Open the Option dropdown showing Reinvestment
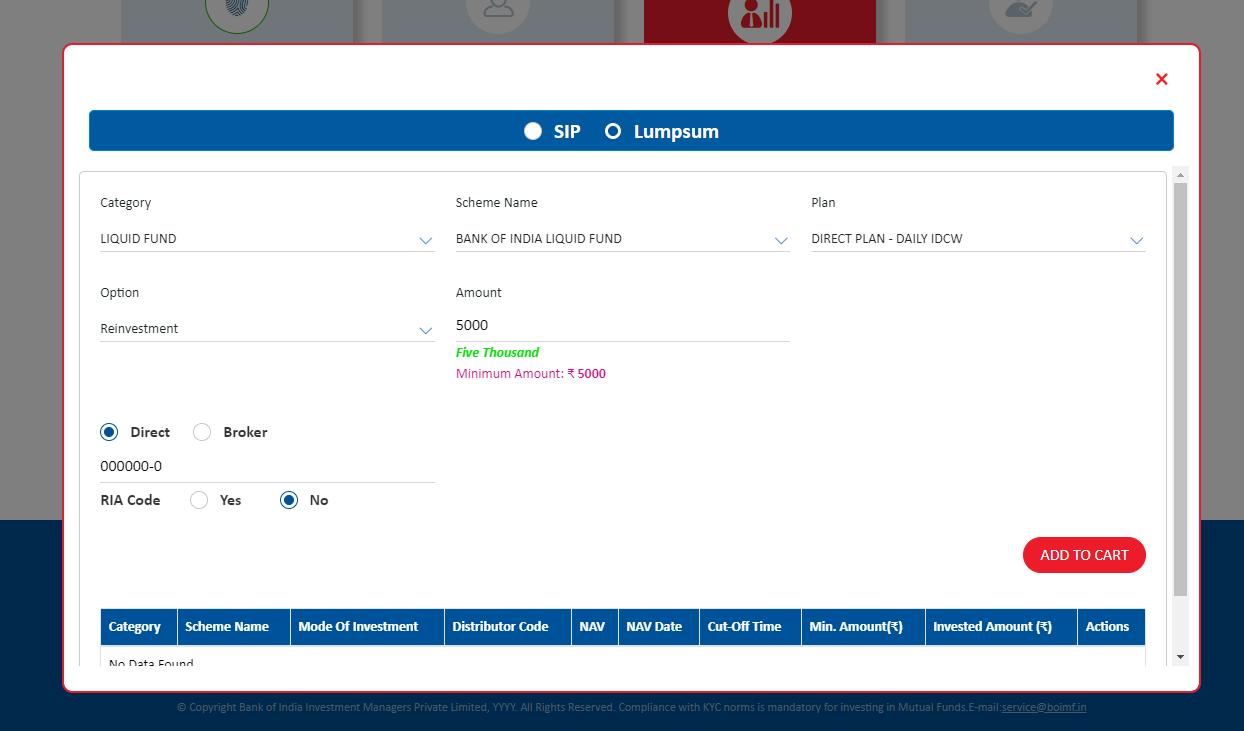This screenshot has width=1244, height=731. (x=267, y=329)
